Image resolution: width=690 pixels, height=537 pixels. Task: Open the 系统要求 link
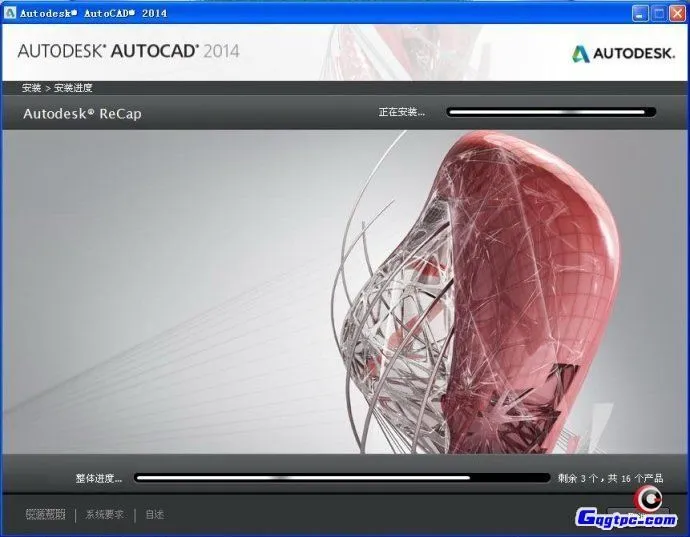105,515
